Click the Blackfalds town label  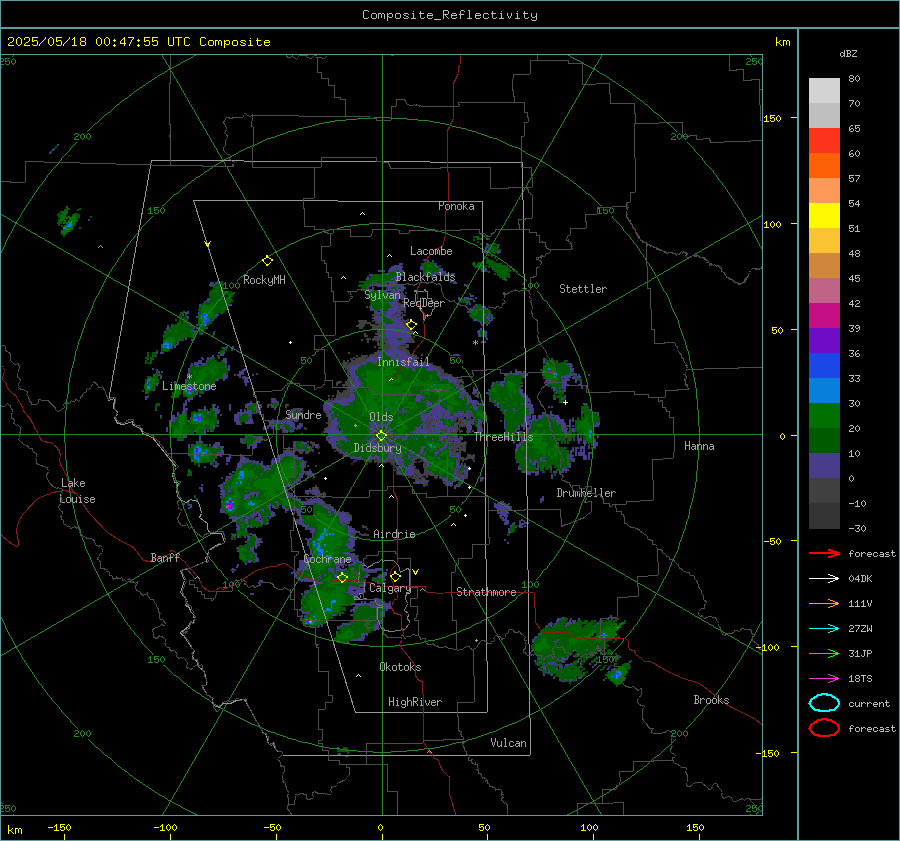point(425,277)
